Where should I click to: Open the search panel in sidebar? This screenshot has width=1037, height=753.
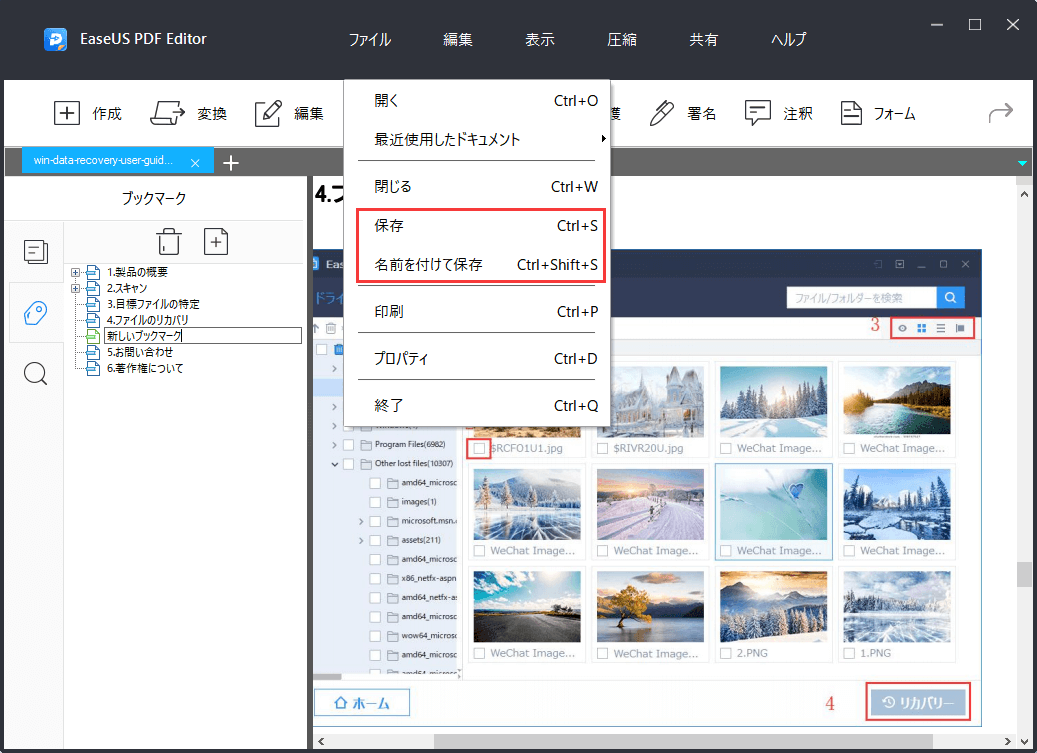36,373
